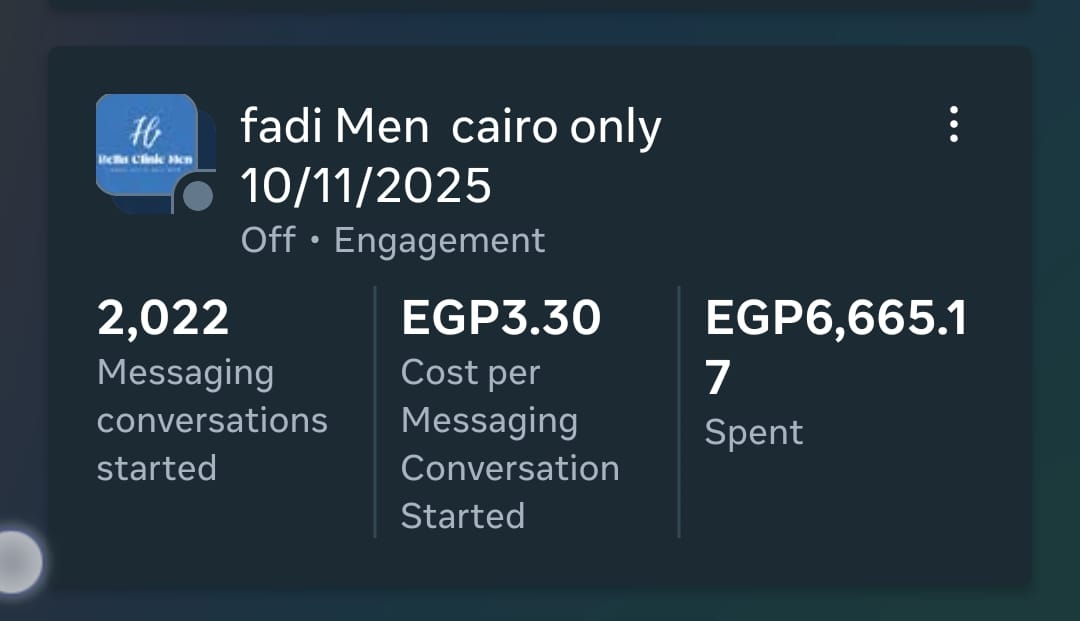
Task: Click the Messaging conversations started metric
Action: point(212,390)
